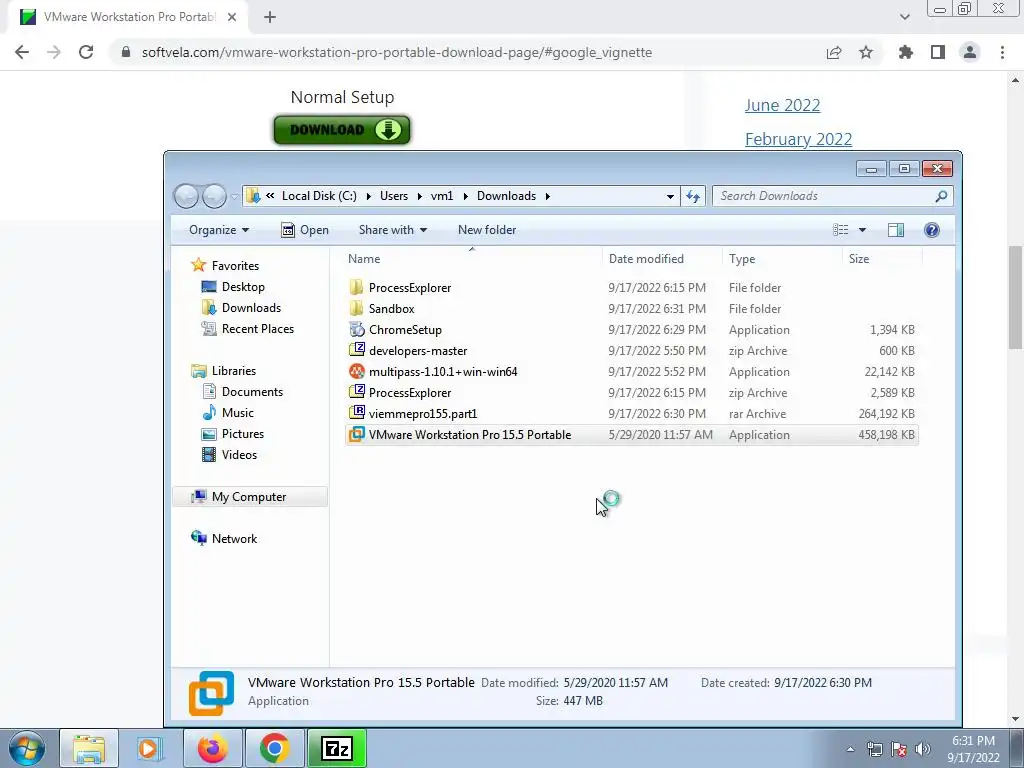Open the February 2022 archive link

pos(799,139)
